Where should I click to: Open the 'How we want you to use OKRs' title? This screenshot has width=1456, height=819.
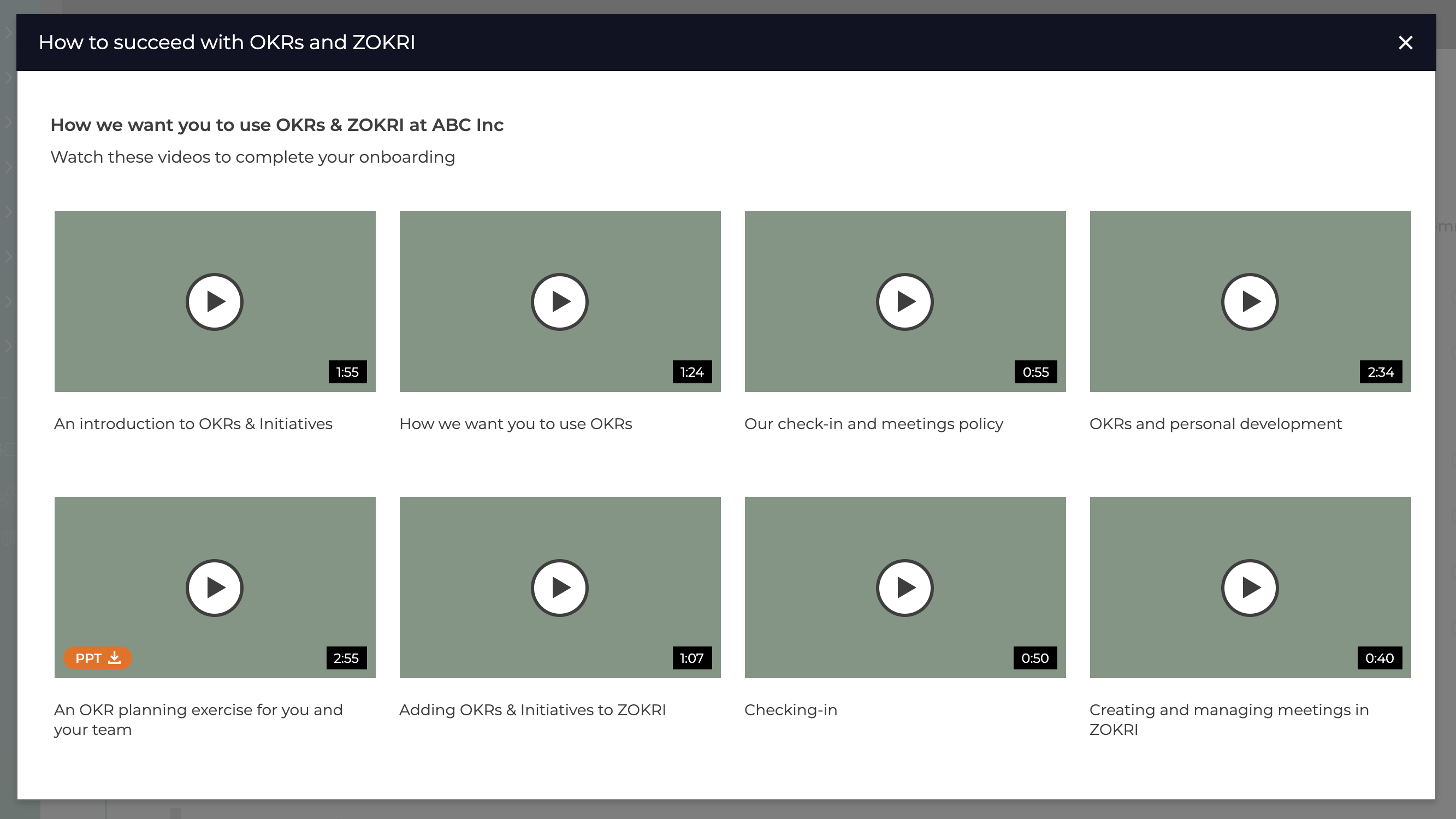516,424
